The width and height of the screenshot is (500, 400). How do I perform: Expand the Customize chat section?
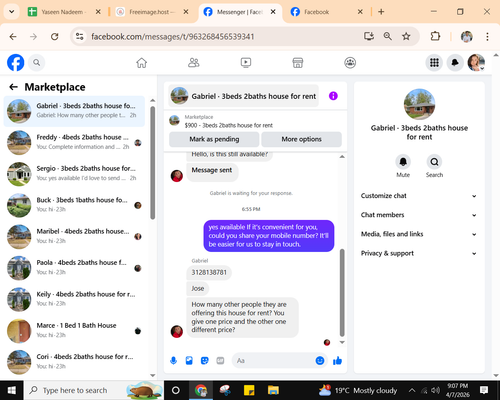pyautogui.click(x=419, y=196)
